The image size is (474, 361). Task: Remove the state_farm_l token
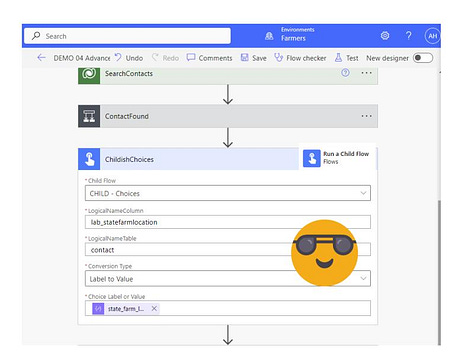pyautogui.click(x=154, y=308)
